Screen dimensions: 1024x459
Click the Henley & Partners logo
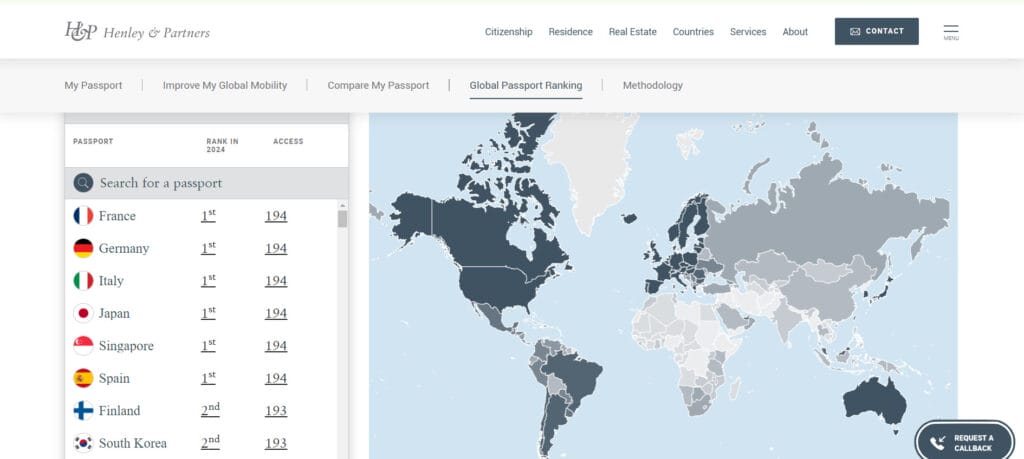click(137, 31)
